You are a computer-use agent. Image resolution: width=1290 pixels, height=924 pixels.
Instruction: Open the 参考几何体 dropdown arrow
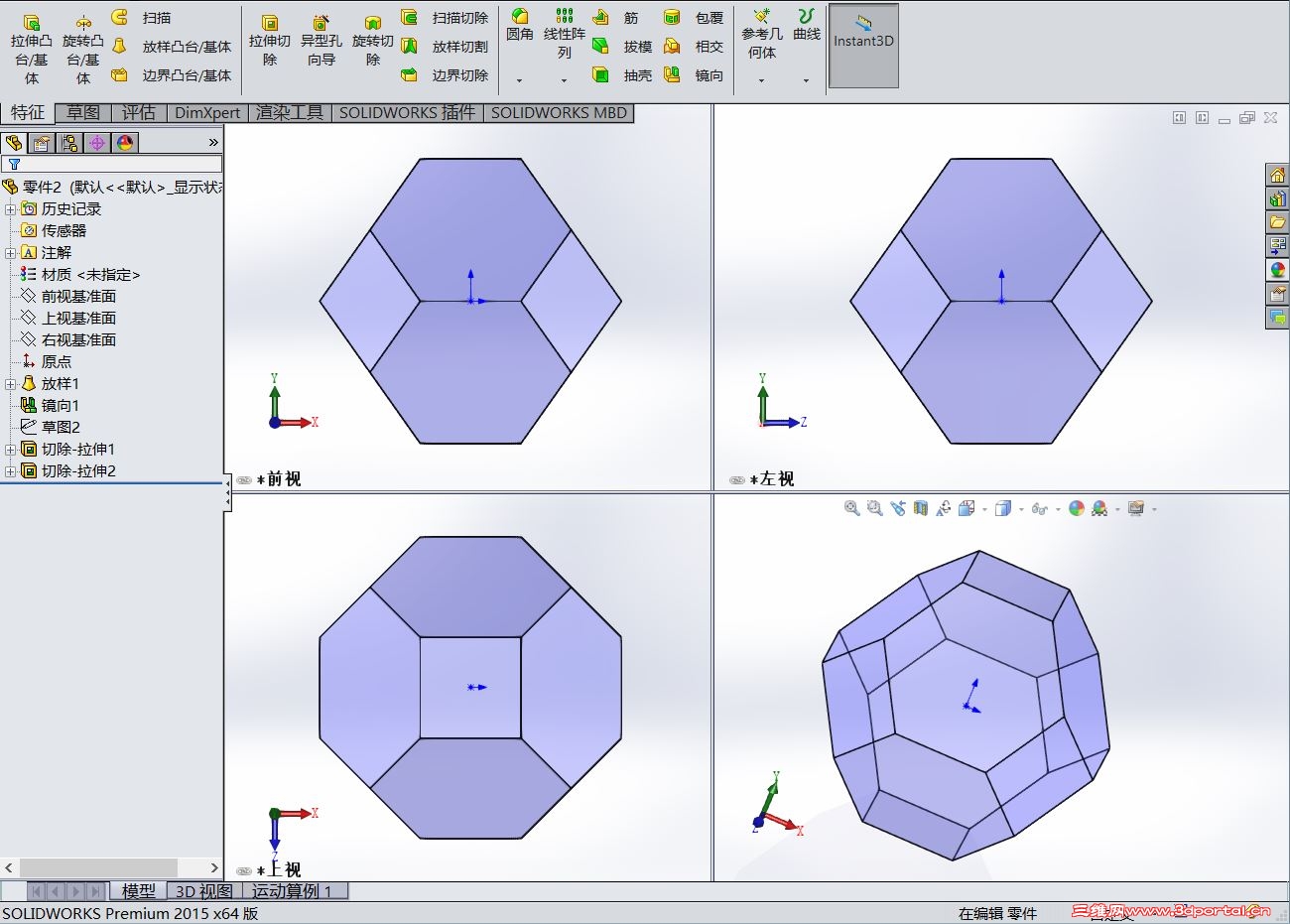[761, 80]
